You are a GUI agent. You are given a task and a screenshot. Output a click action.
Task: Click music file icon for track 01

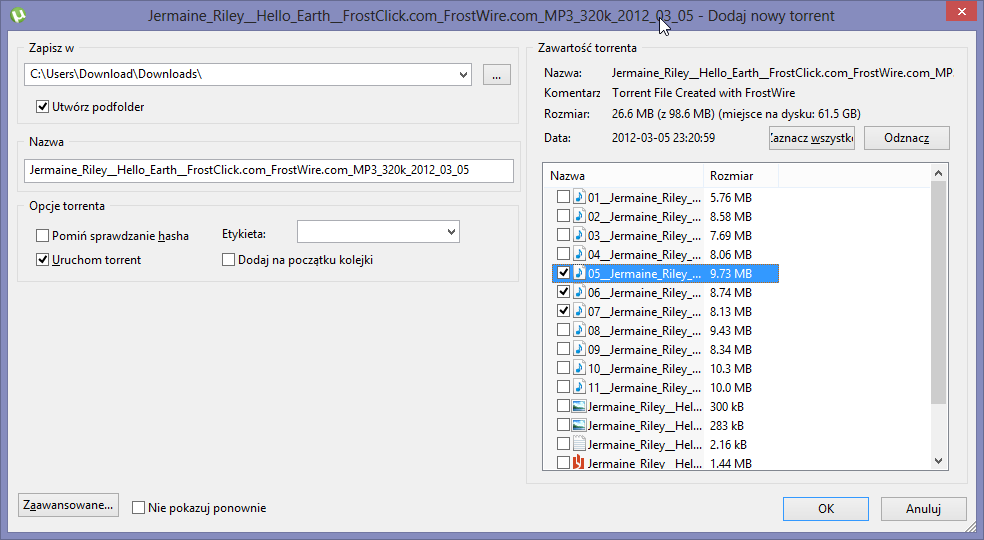[x=579, y=197]
